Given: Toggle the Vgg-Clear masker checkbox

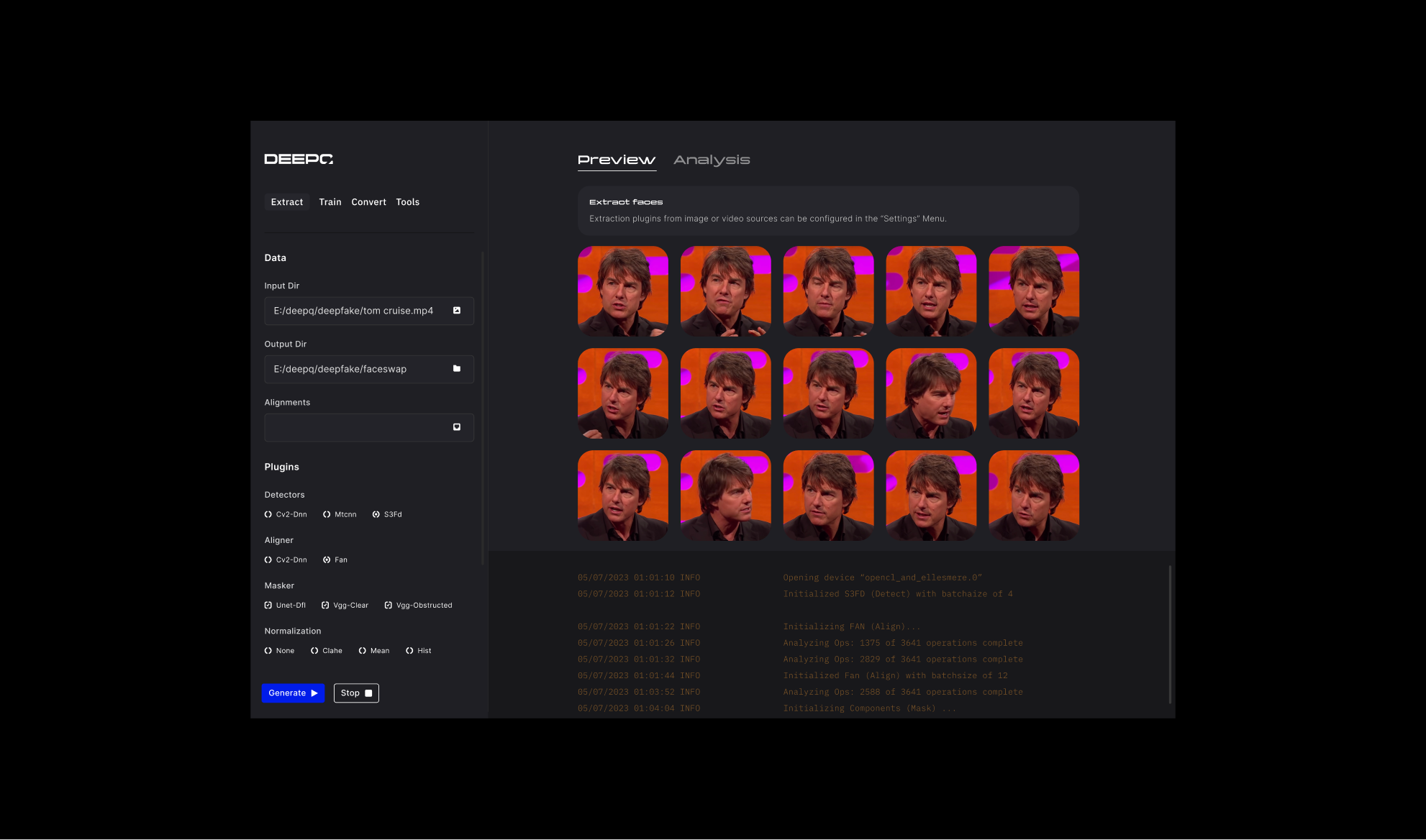Looking at the screenshot, I should (325, 605).
